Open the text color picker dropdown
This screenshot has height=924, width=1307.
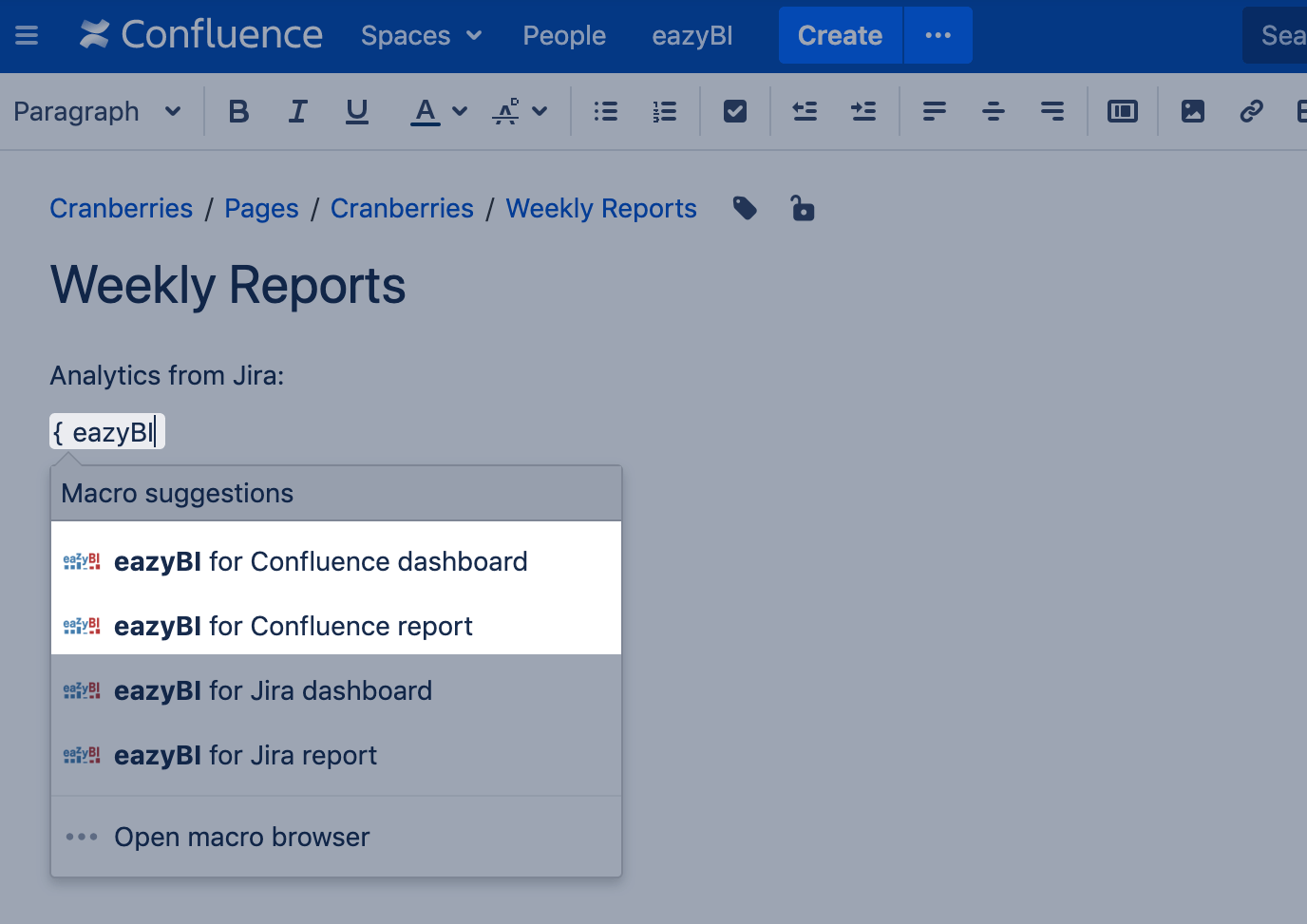click(x=461, y=111)
